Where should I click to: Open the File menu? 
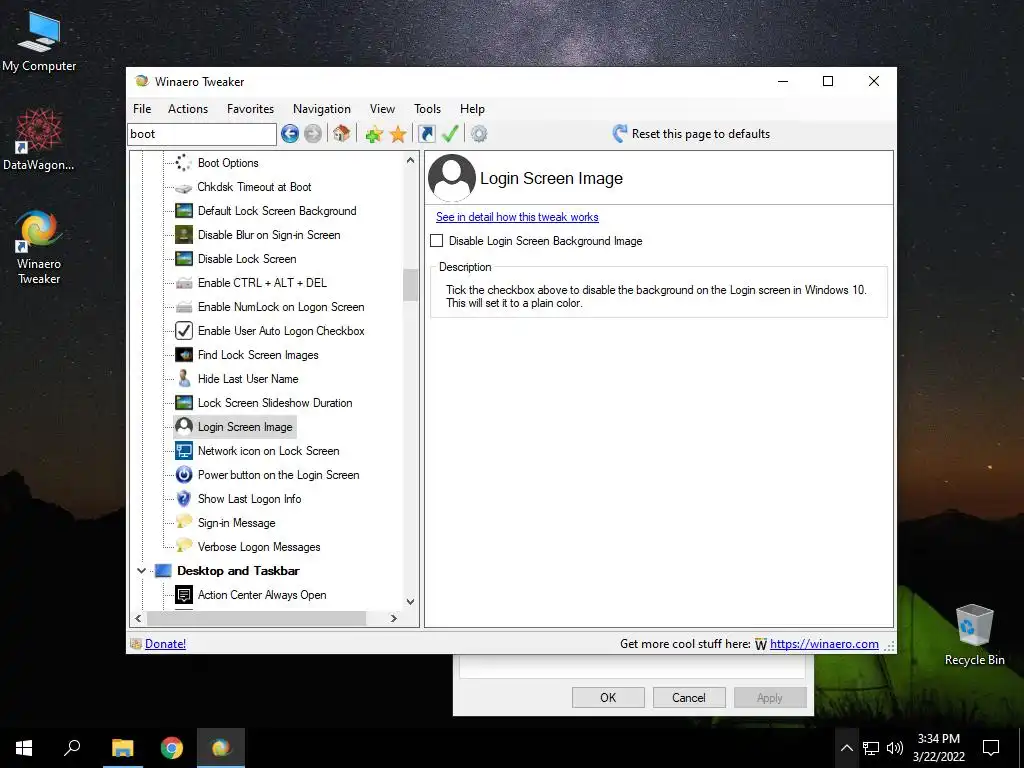point(142,109)
